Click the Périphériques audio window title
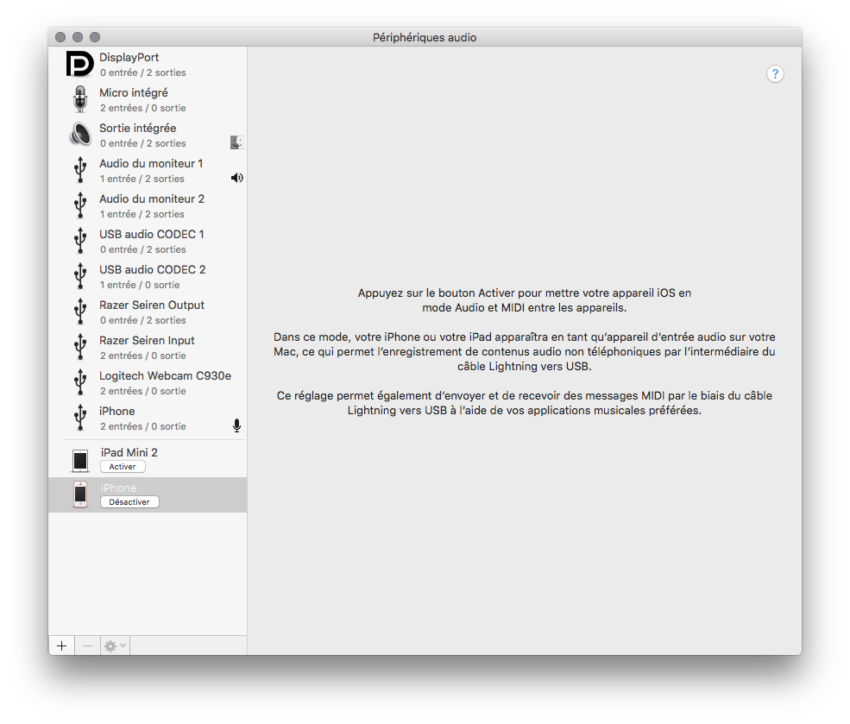 coord(424,37)
